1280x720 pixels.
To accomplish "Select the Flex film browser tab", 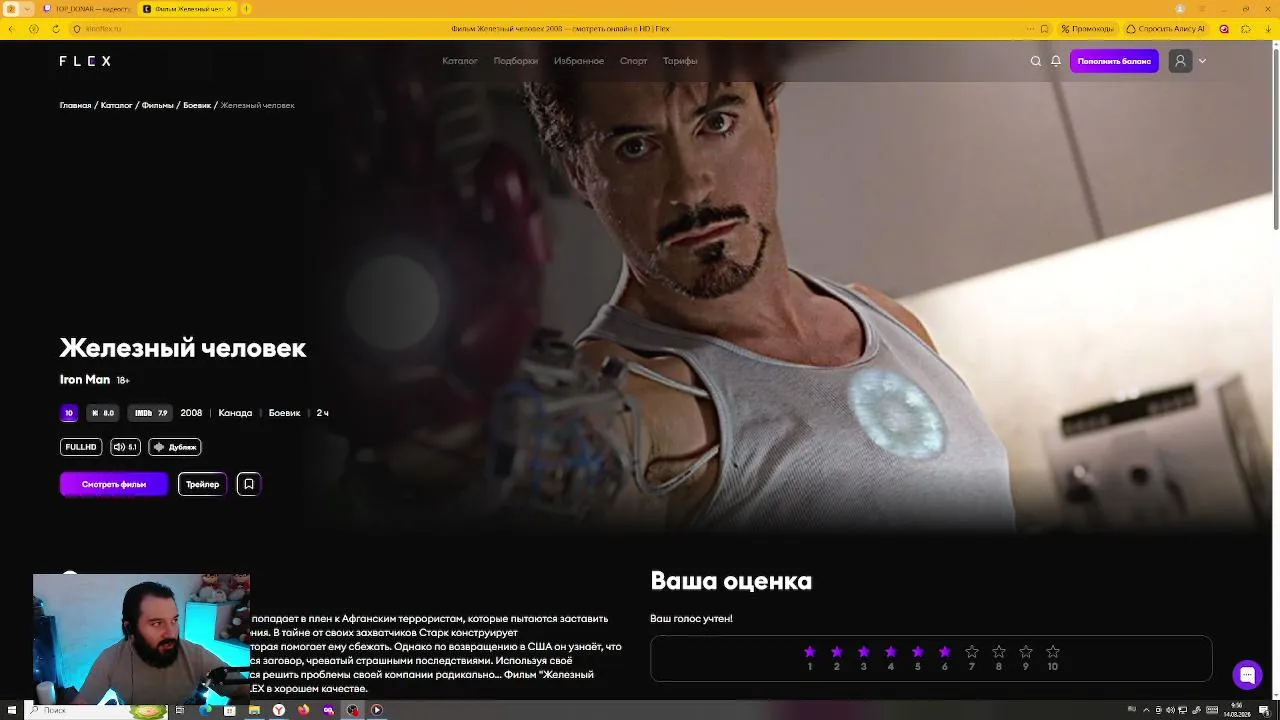I will coord(187,9).
